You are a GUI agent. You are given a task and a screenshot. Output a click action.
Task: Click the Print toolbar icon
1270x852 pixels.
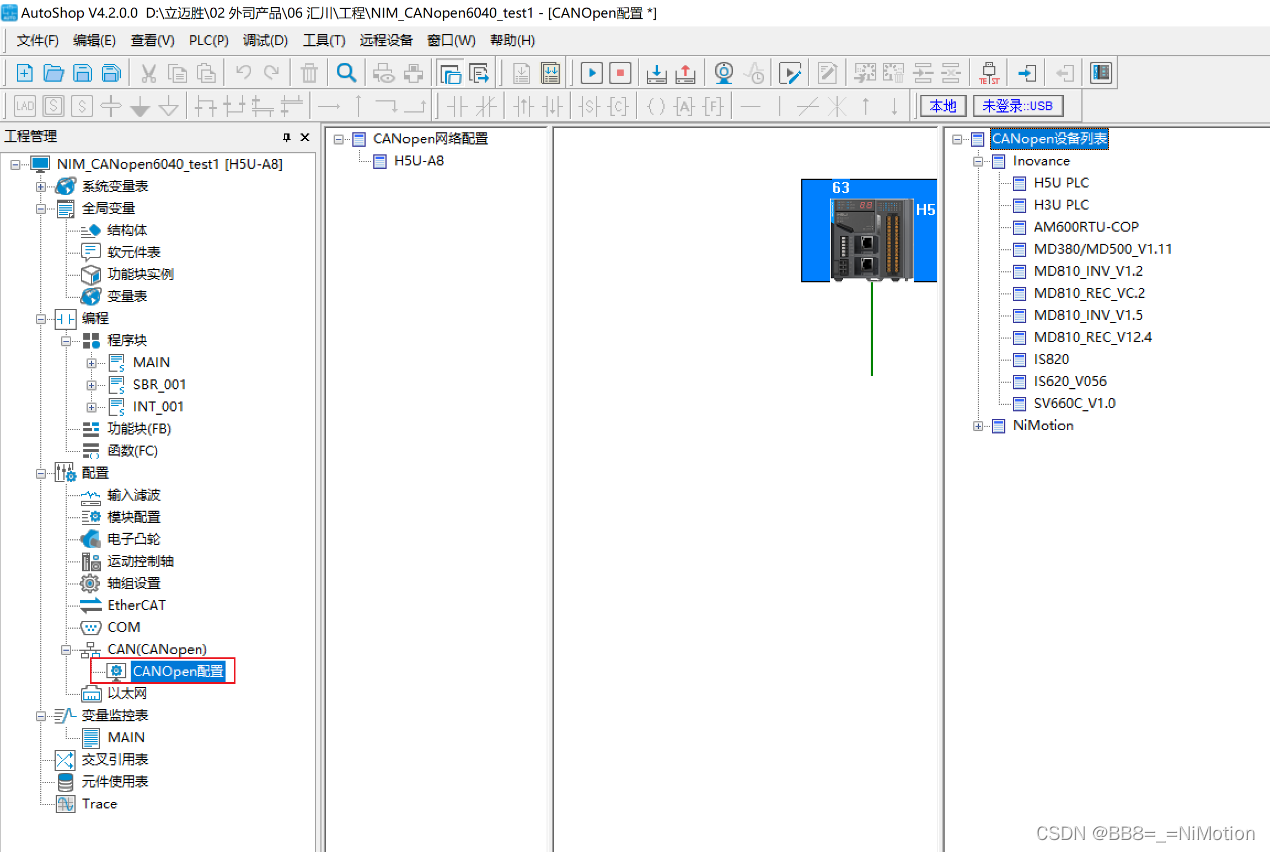click(413, 73)
